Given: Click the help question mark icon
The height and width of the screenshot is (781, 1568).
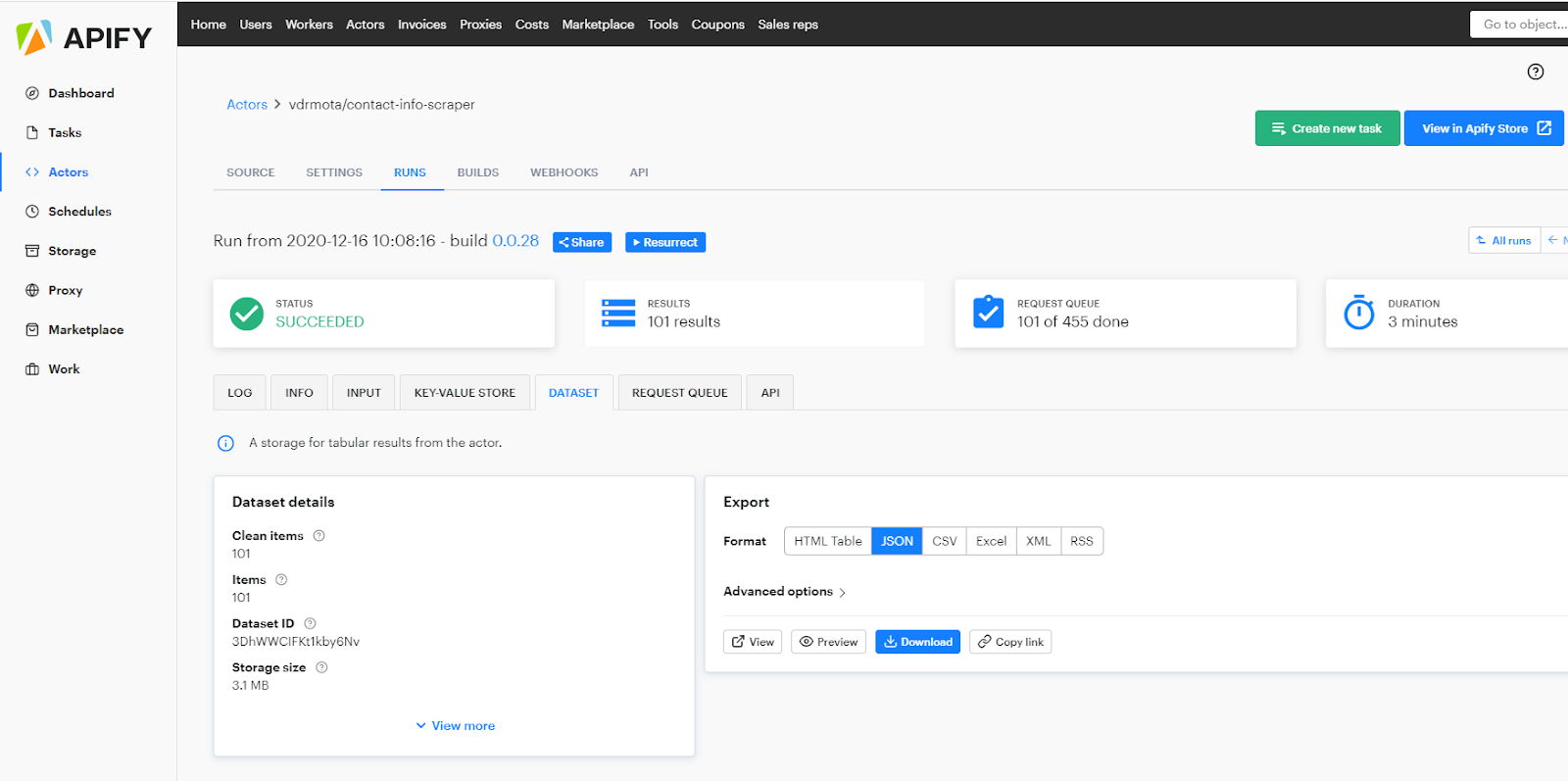Looking at the screenshot, I should tap(1536, 72).
